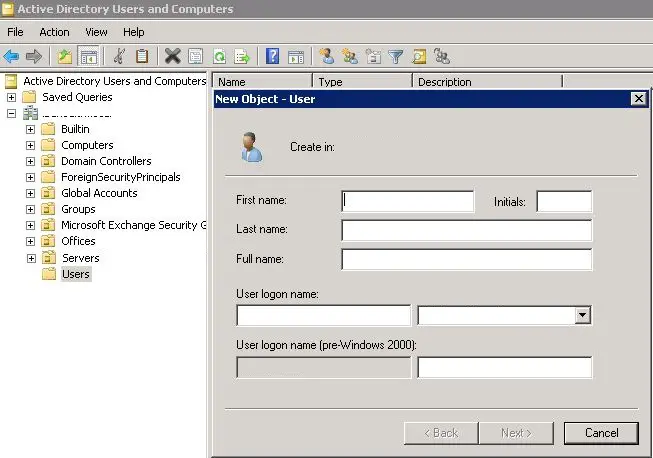Click the Find objects magnifier icon
653x458 pixels.
click(x=419, y=56)
